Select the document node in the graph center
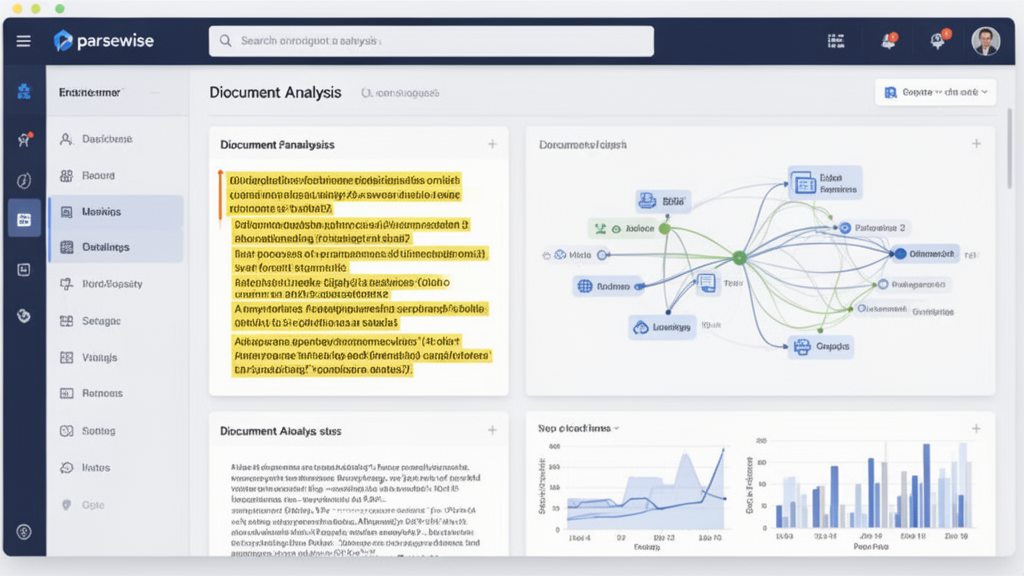 point(706,283)
